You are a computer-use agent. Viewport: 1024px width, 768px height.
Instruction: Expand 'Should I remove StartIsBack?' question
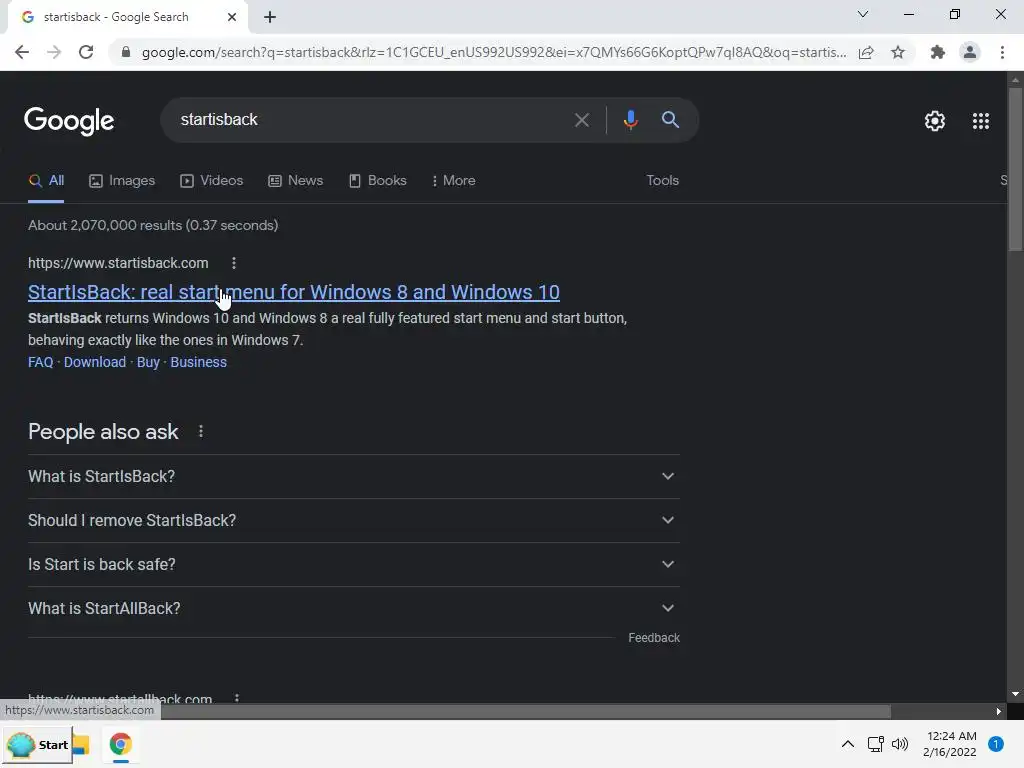click(354, 520)
